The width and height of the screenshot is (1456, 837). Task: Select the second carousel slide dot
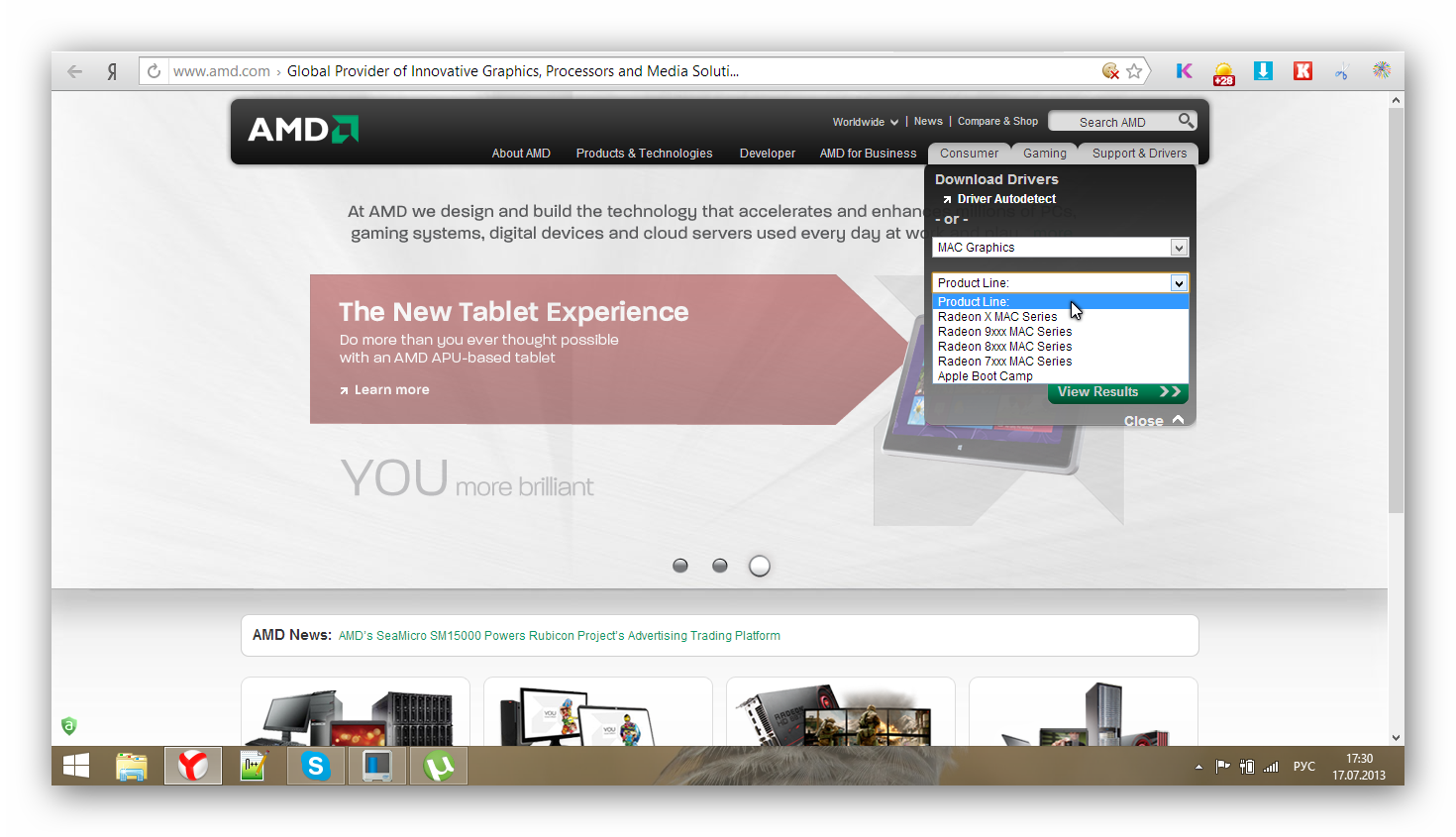(x=720, y=566)
